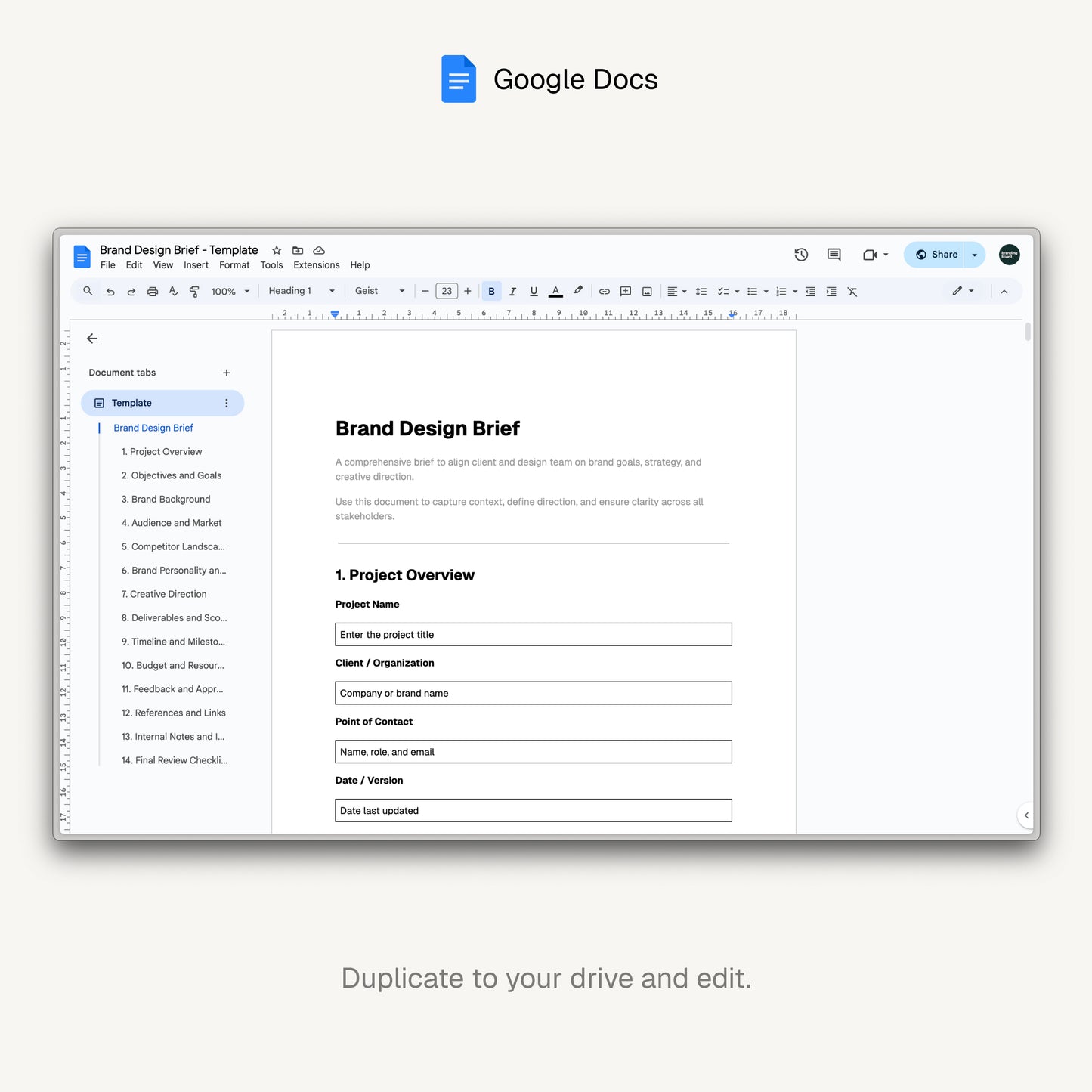Select the paint format roller tool

pyautogui.click(x=194, y=292)
